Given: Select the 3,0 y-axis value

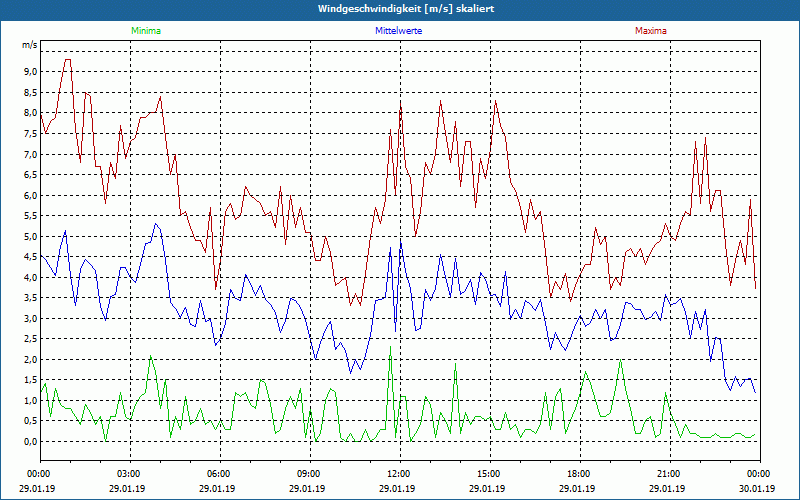Looking at the screenshot, I should click(x=31, y=318).
